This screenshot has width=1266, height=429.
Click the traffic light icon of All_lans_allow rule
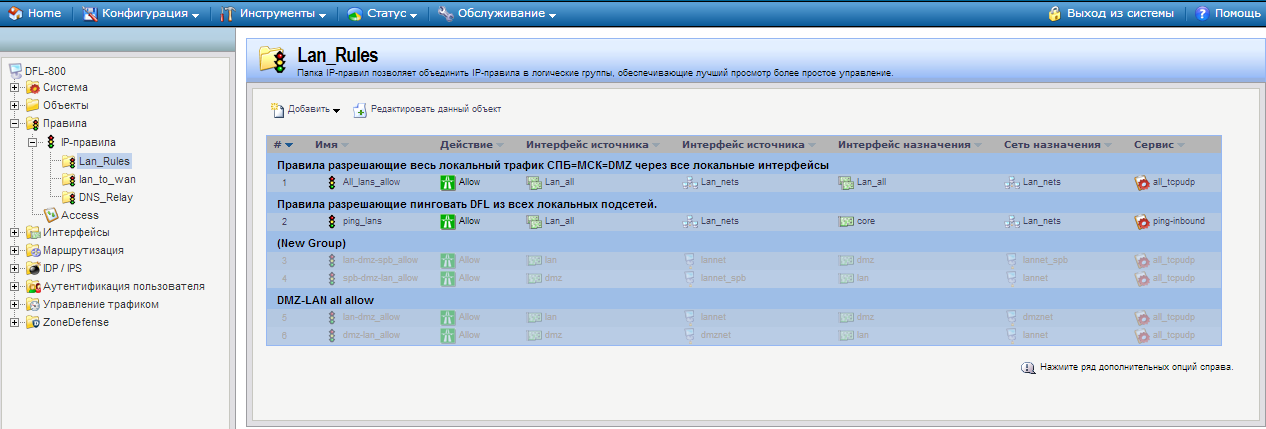pyautogui.click(x=332, y=183)
